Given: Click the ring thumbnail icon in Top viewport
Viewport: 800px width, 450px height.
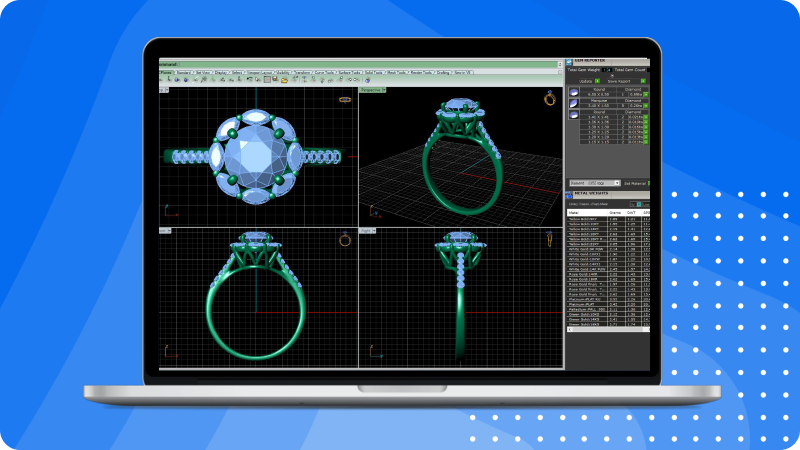Looking at the screenshot, I should point(345,99).
